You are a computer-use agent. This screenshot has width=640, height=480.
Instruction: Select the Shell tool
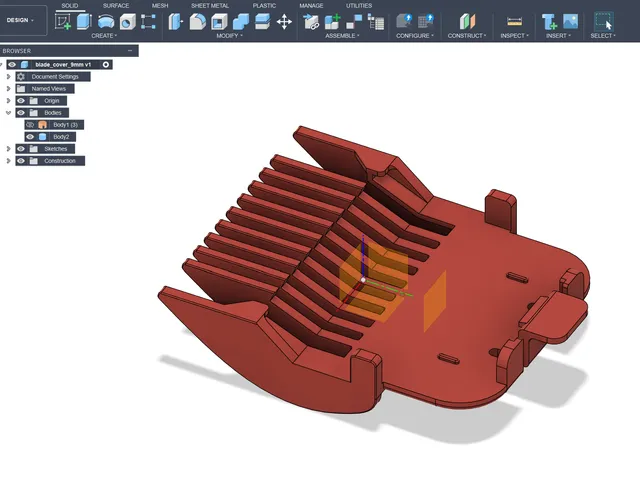click(x=219, y=22)
